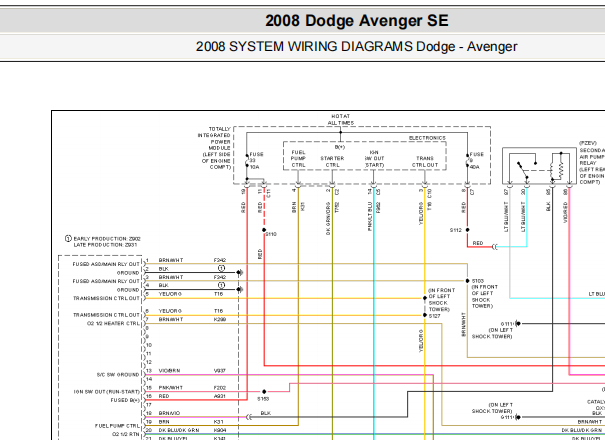Click "TRANSMISSION CTRL OUT" label at pin 6

[106, 315]
